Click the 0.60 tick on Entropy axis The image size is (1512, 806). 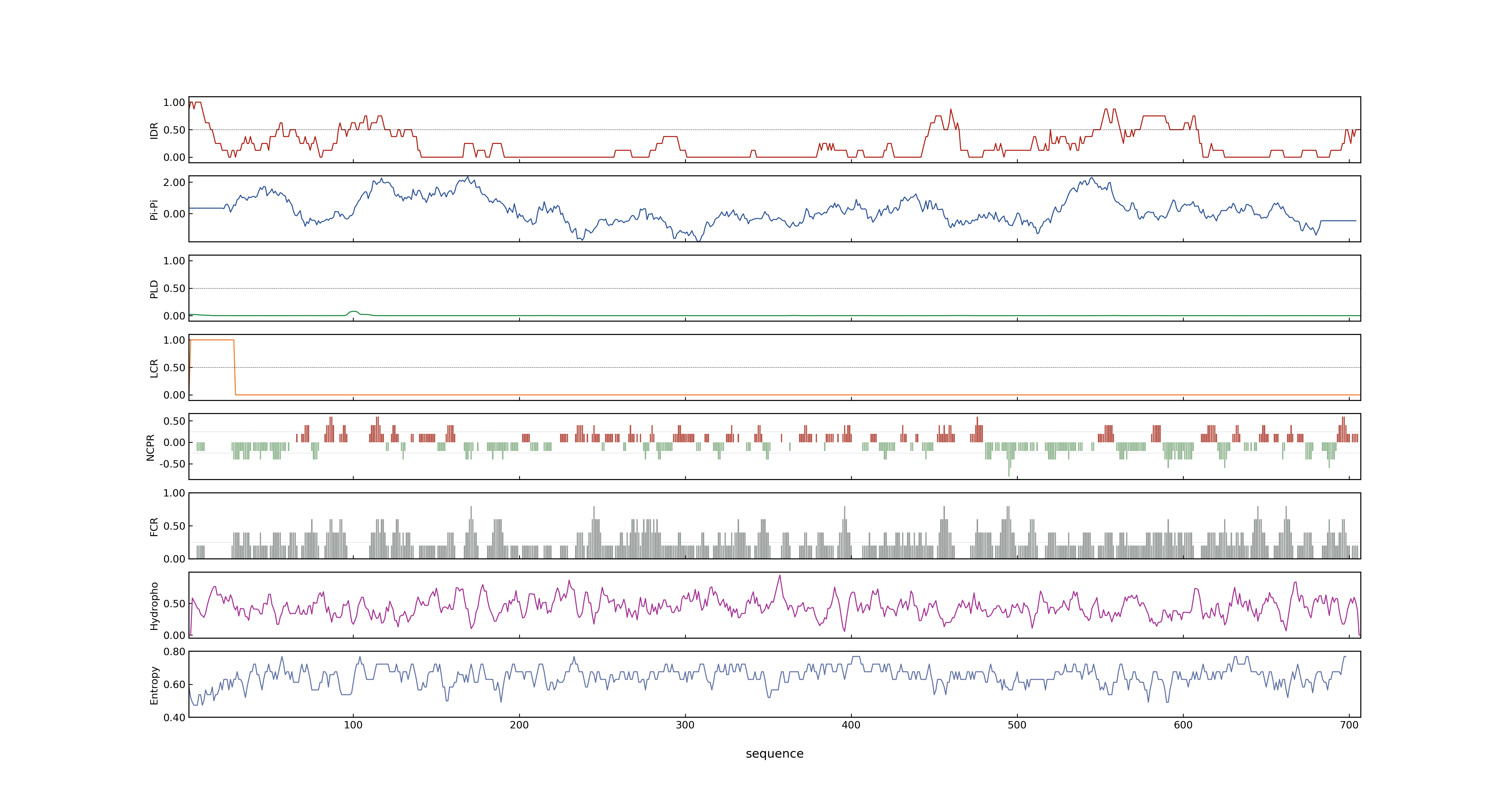[x=174, y=685]
